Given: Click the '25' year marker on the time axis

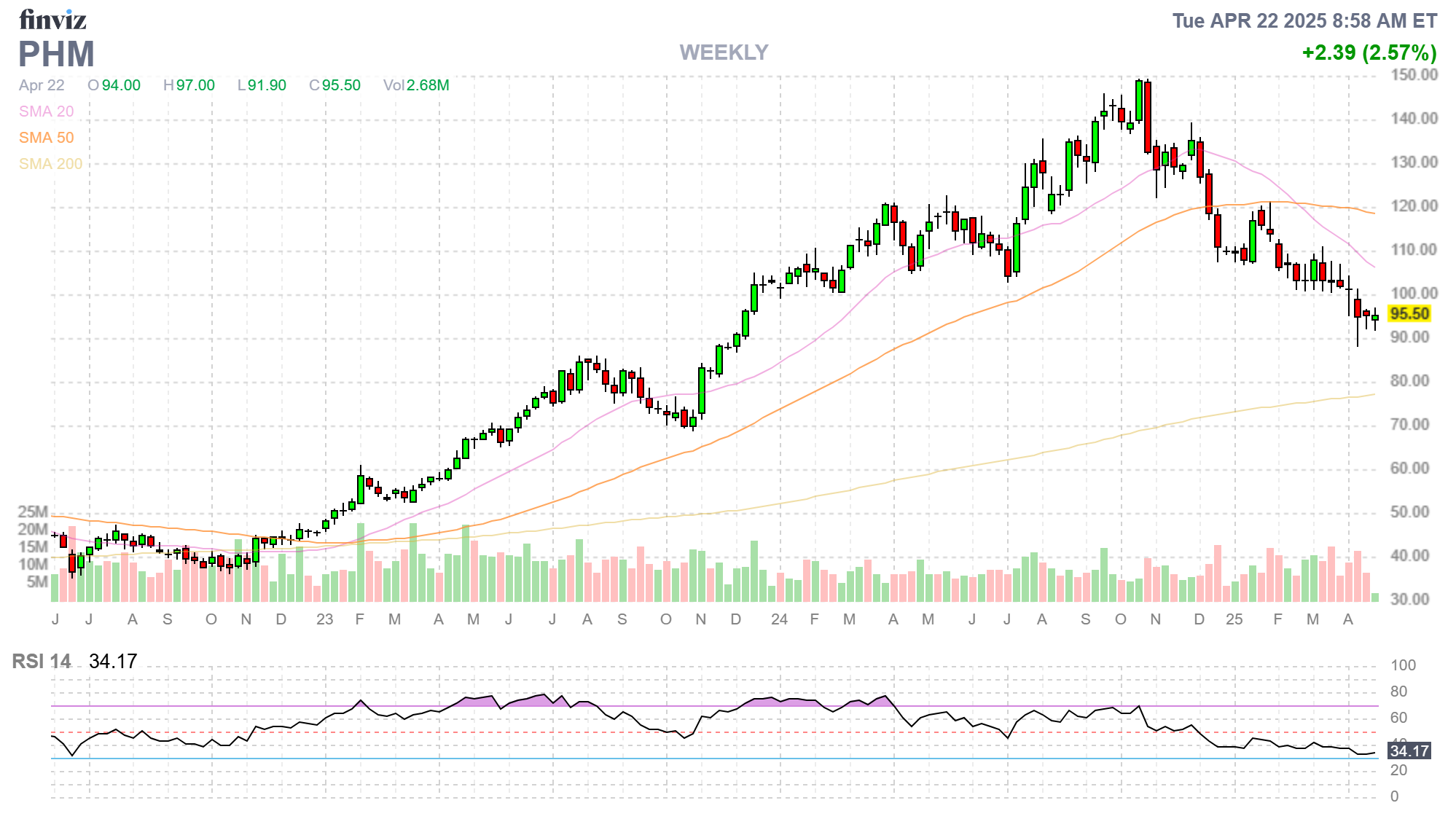Looking at the screenshot, I should [x=1234, y=619].
